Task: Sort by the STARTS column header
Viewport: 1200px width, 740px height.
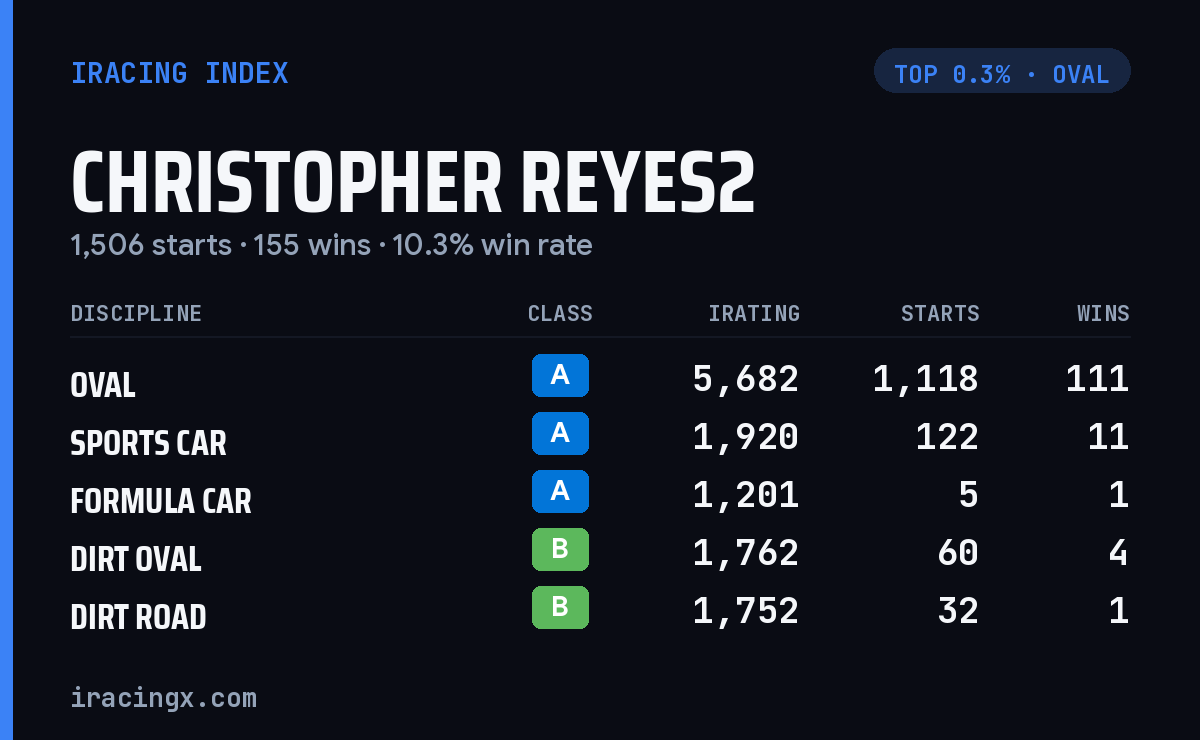Action: click(940, 314)
